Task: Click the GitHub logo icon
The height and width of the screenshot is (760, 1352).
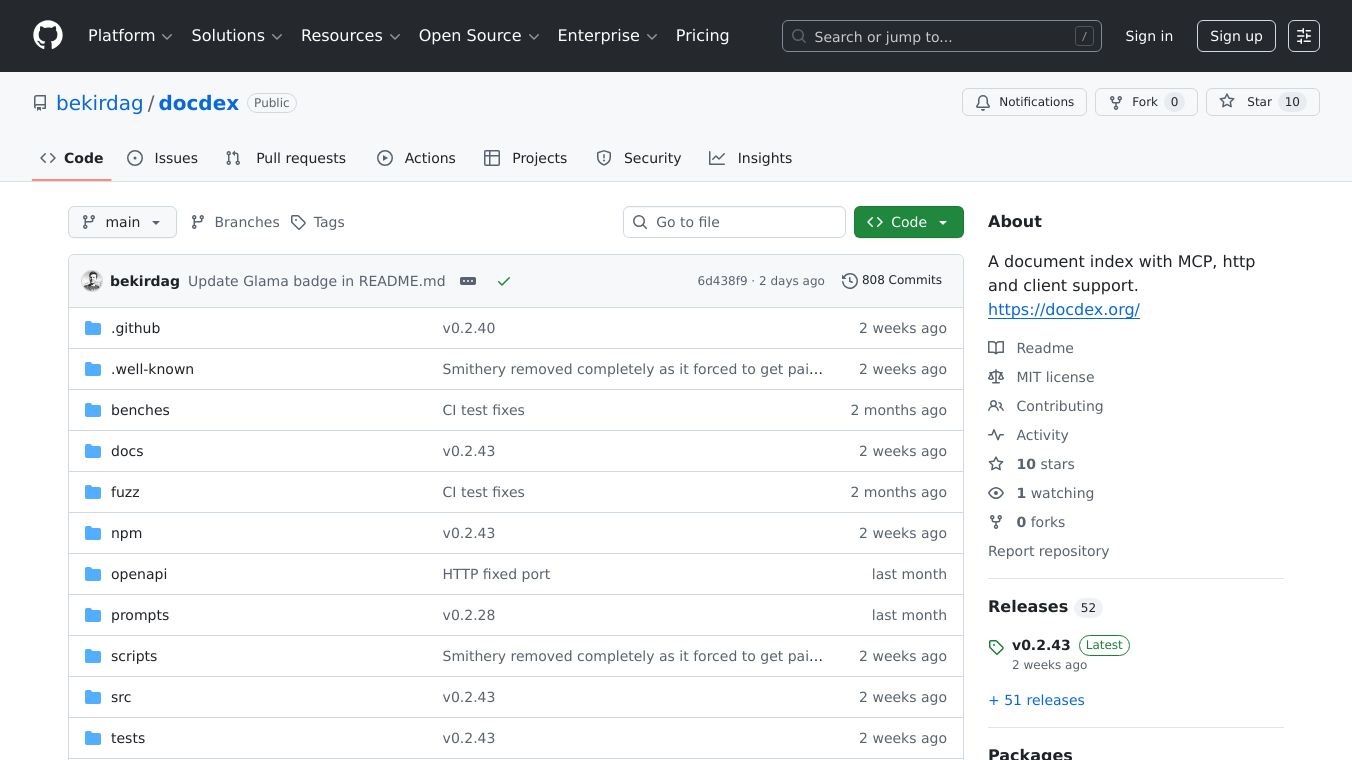Action: click(48, 36)
